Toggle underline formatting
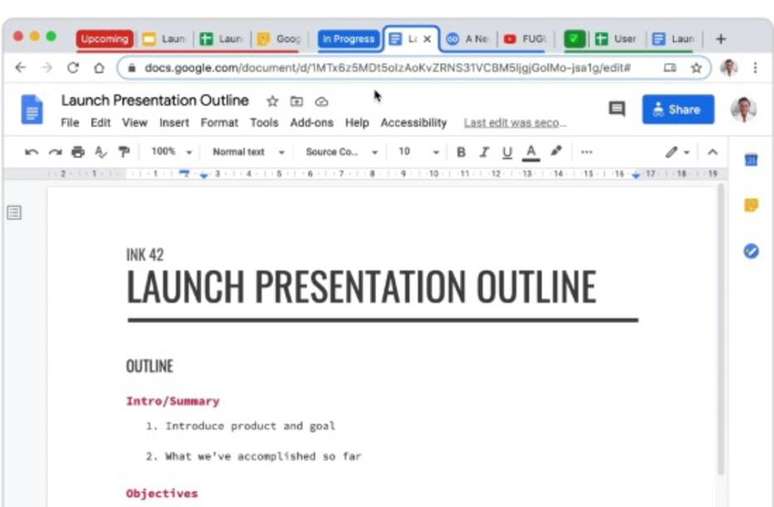774x507 pixels. click(507, 152)
